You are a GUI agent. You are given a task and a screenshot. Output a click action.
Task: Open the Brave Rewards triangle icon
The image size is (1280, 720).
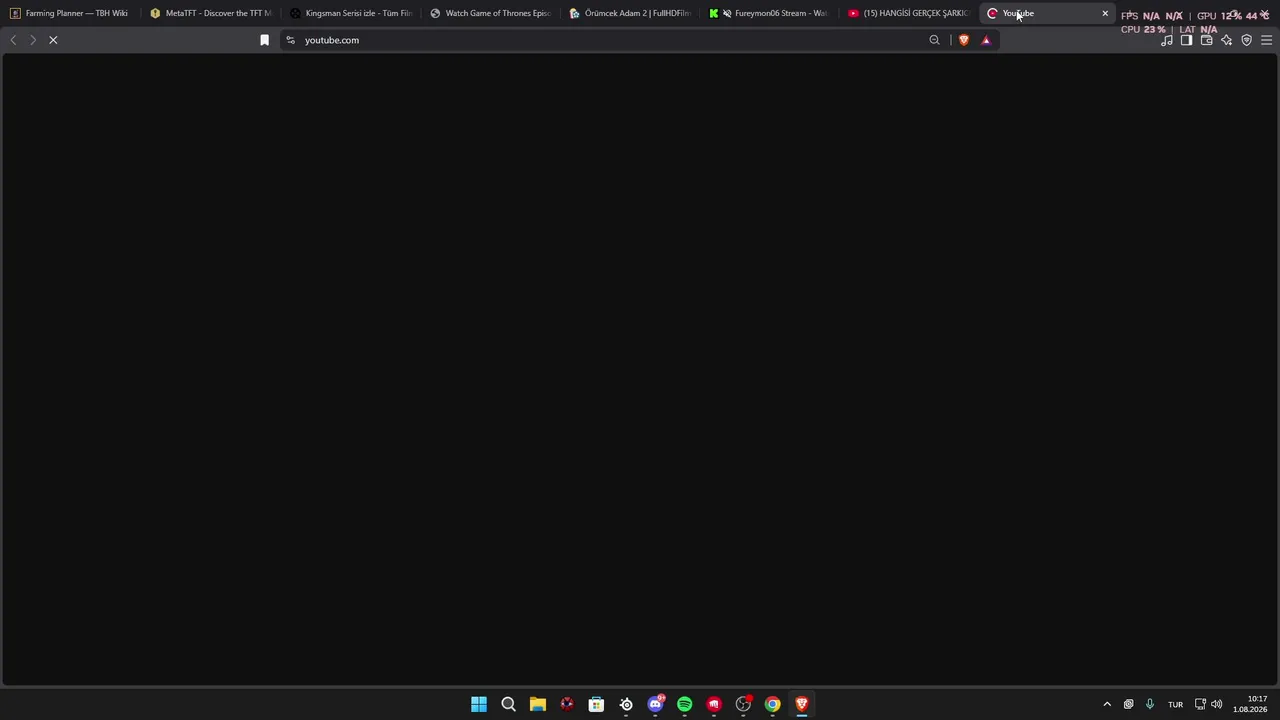coord(986,40)
